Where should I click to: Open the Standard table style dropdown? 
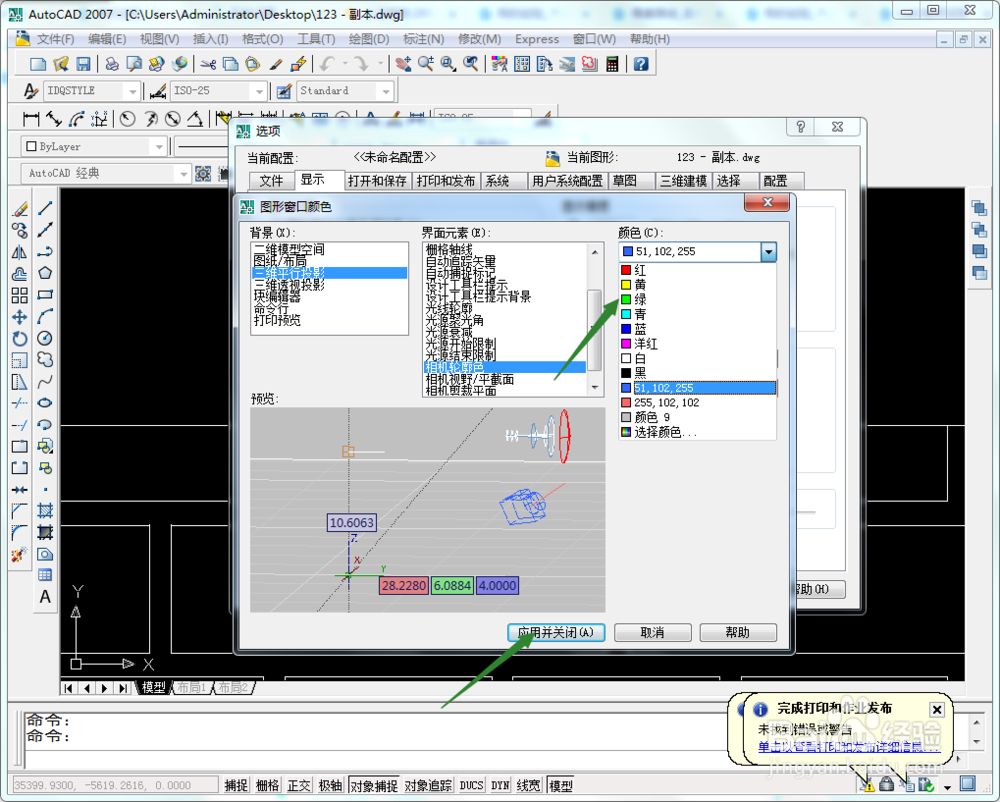coord(386,91)
